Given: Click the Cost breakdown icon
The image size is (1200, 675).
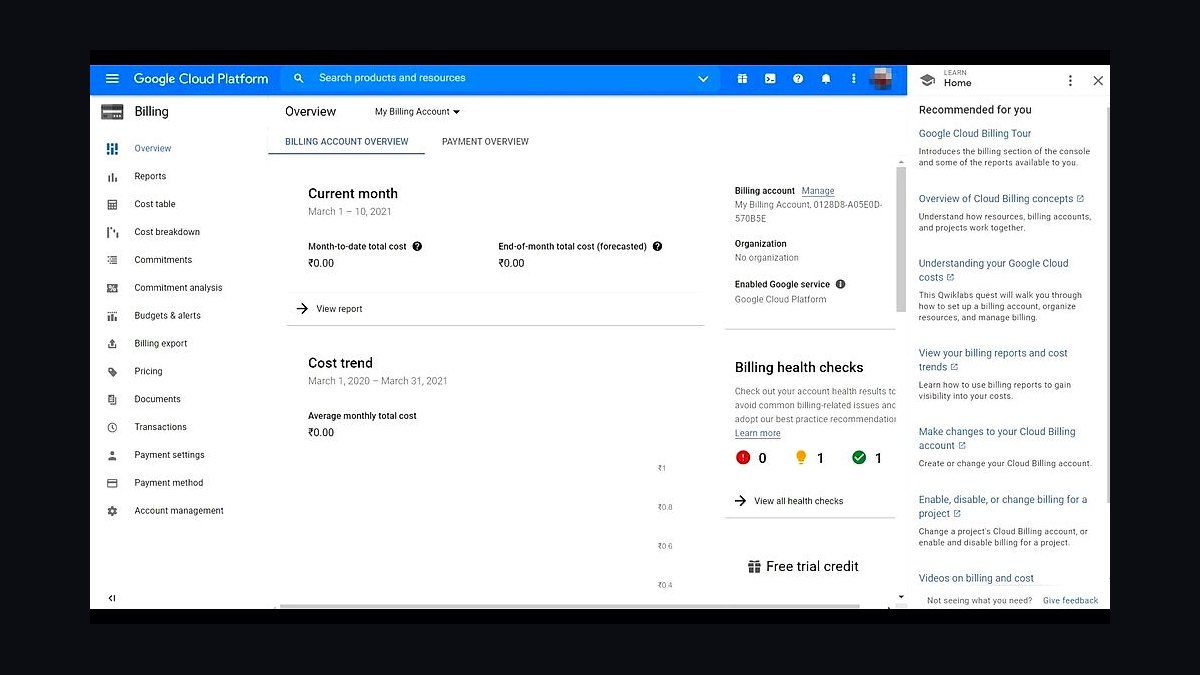Looking at the screenshot, I should (112, 232).
